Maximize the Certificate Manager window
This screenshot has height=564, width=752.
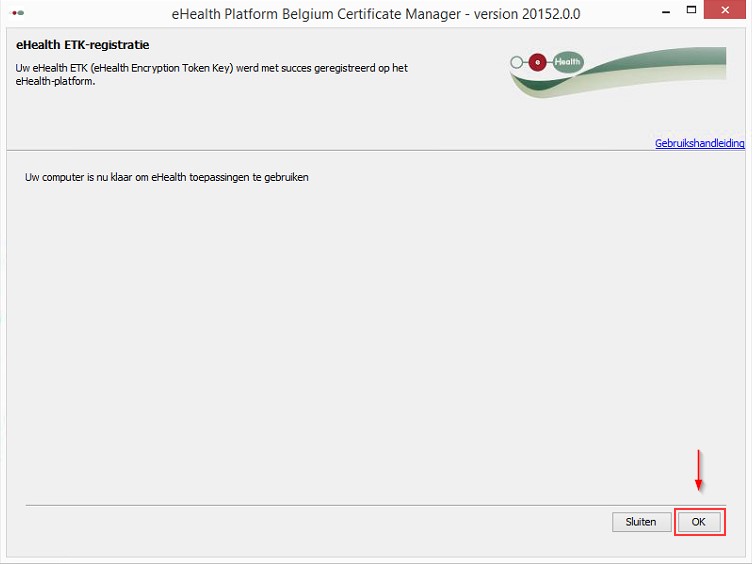[691, 10]
